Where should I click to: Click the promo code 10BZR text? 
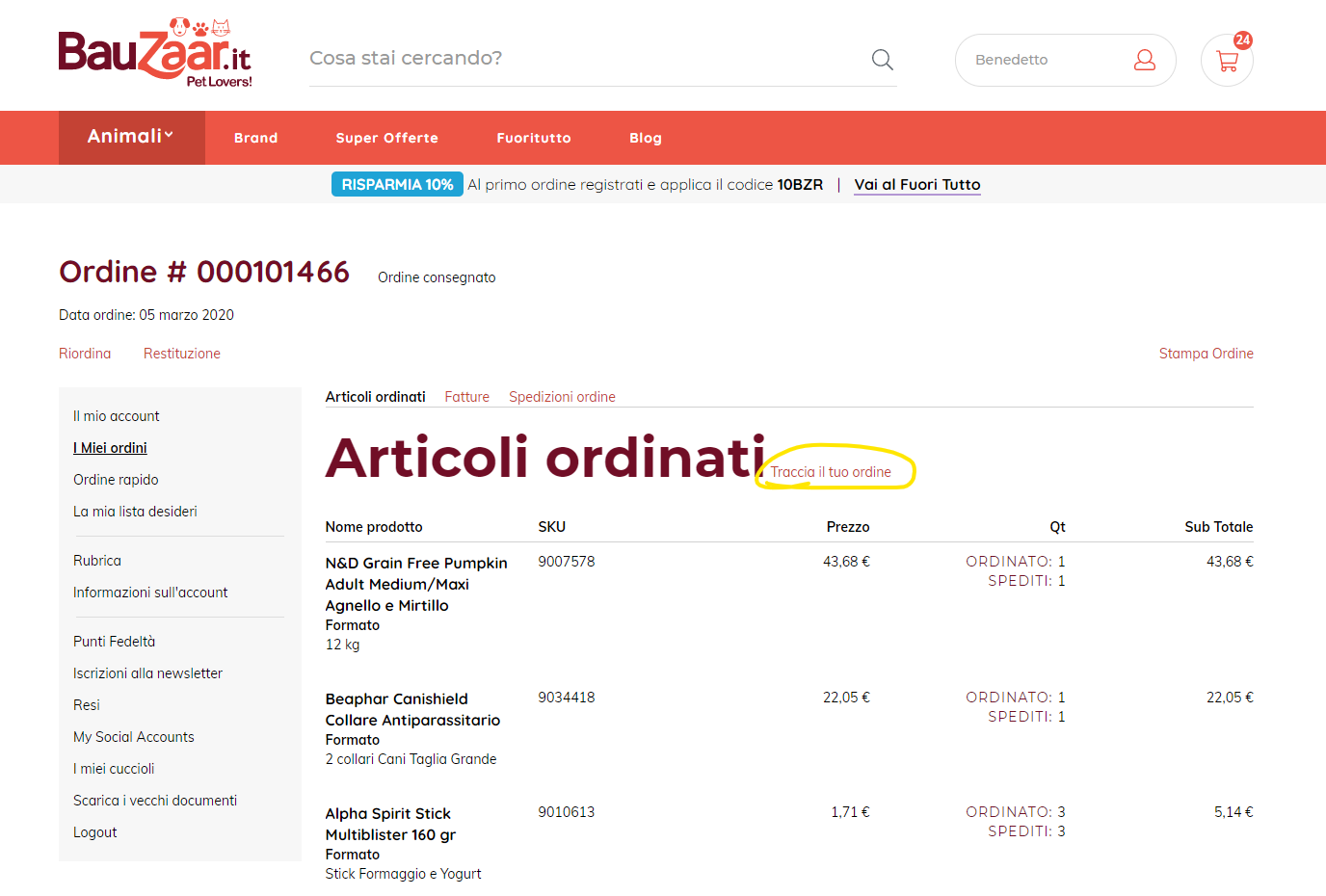point(801,184)
